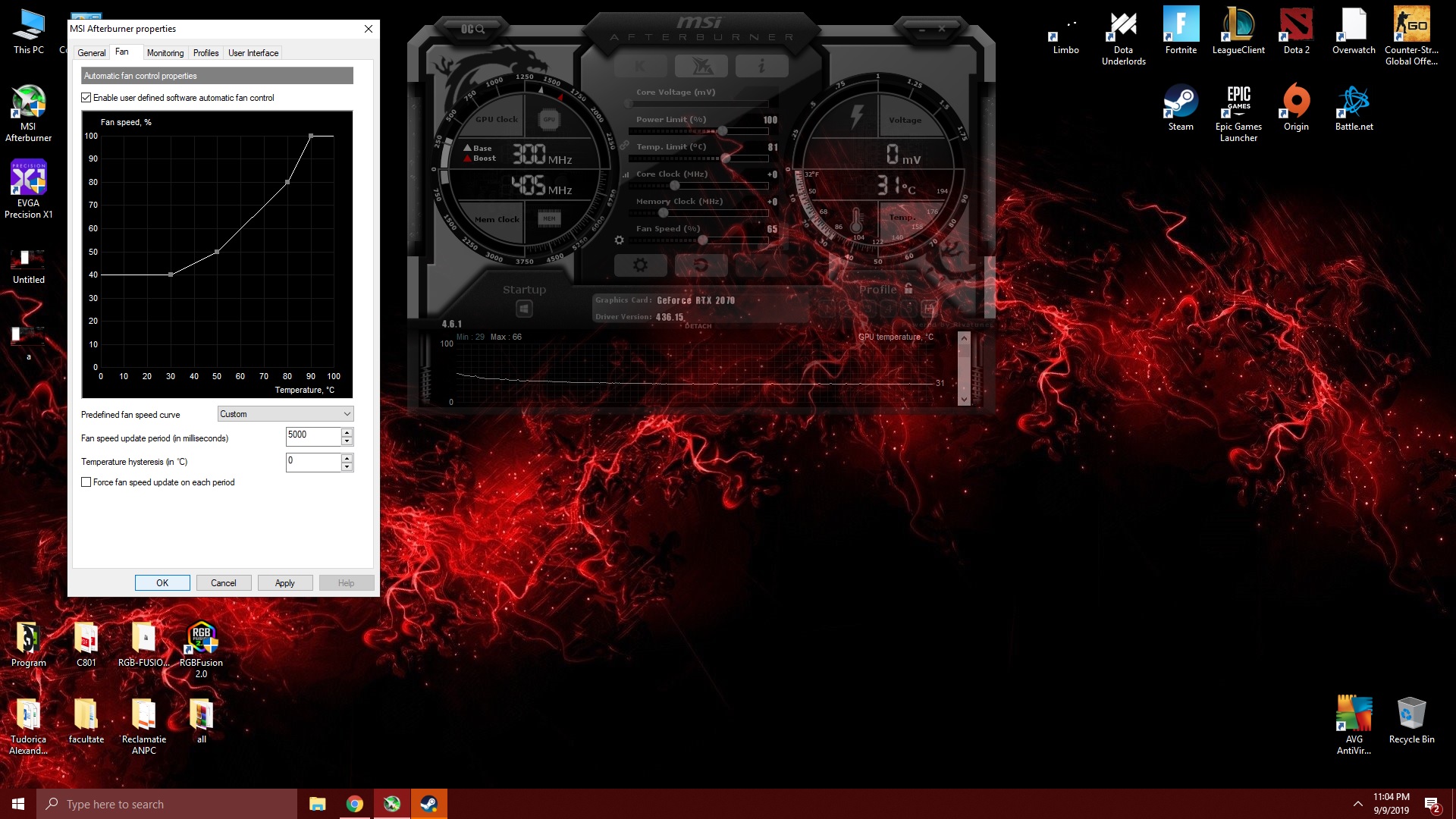The image size is (1456, 819).
Task: Click the Core Clock slider handle
Action: click(x=674, y=186)
